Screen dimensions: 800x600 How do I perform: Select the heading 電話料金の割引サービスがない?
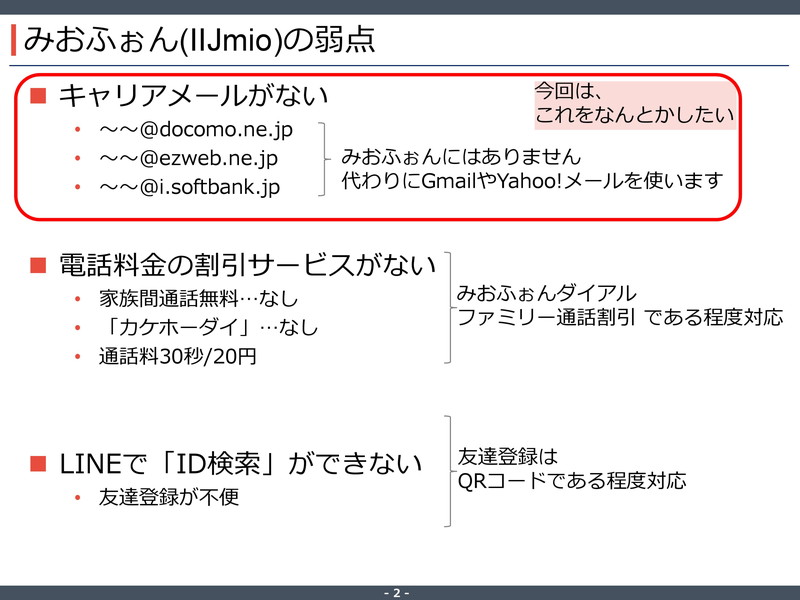point(247,265)
